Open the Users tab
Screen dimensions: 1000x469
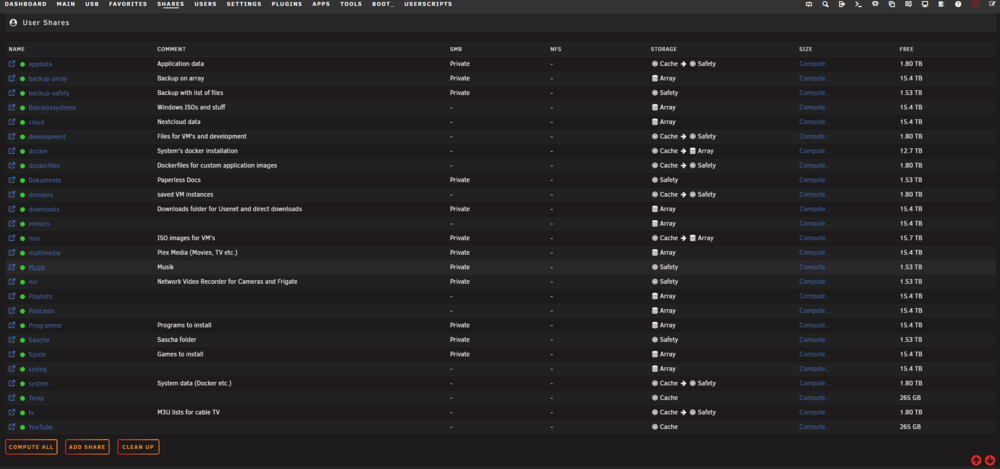pyautogui.click(x=205, y=4)
